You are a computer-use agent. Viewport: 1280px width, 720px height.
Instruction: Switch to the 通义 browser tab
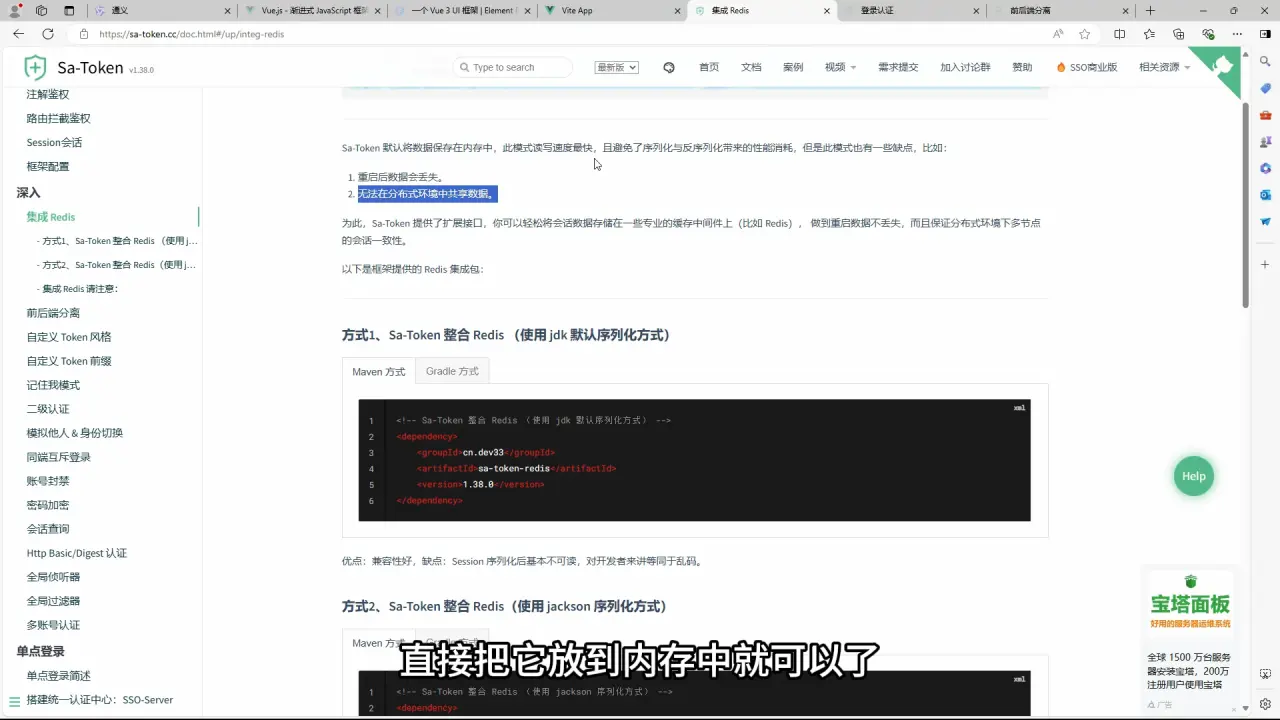click(x=160, y=10)
